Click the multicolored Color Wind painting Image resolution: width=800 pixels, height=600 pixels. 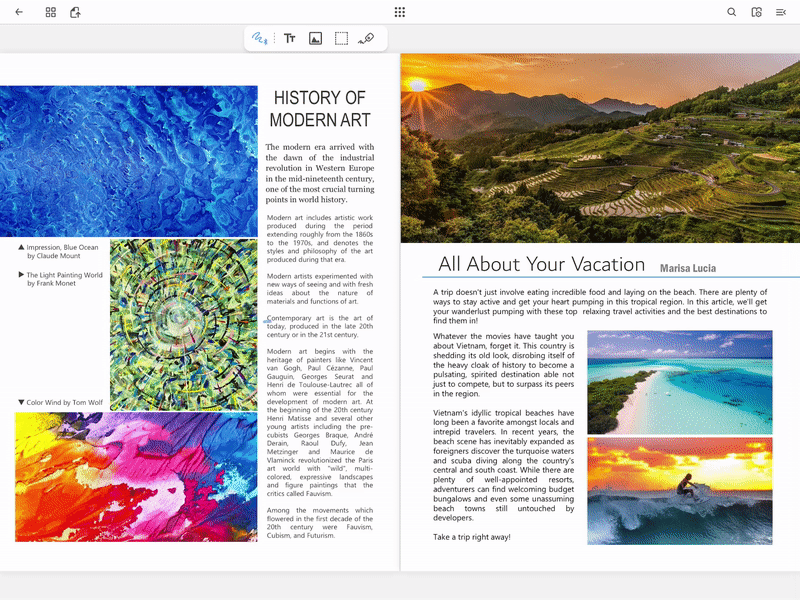[136, 477]
